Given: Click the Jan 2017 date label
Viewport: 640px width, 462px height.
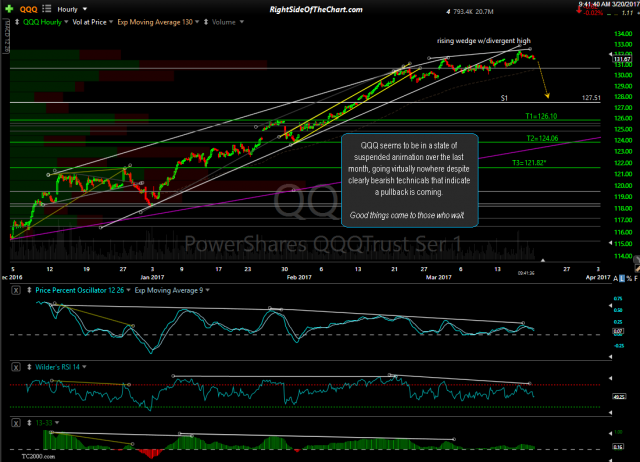Looking at the screenshot, I should 152,277.
